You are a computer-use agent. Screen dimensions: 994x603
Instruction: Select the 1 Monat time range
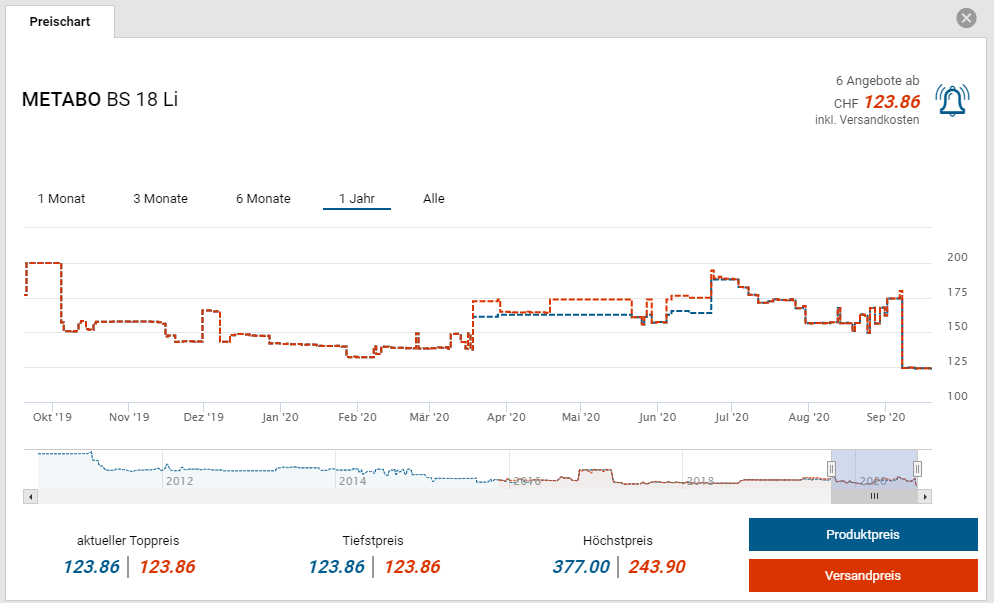[61, 199]
